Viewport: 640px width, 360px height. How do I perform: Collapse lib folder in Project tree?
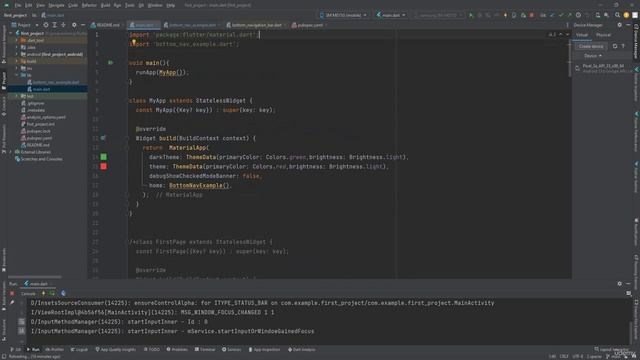pos(17,75)
